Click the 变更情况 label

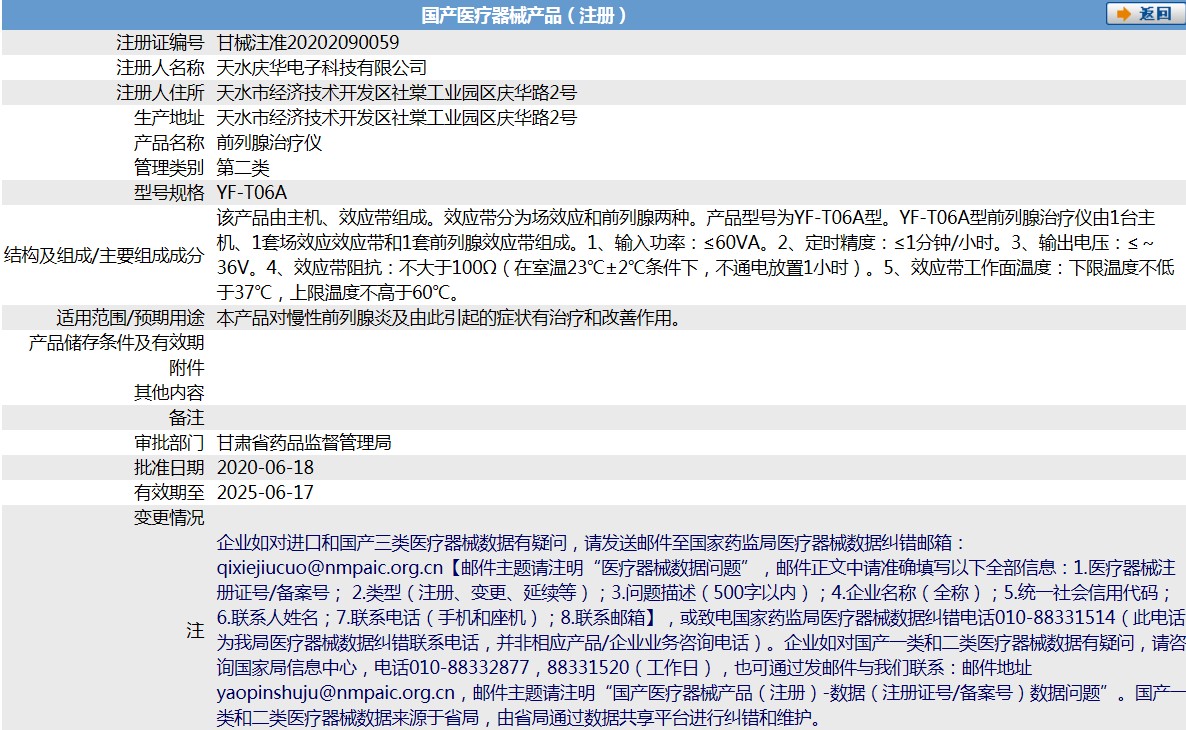[x=169, y=517]
